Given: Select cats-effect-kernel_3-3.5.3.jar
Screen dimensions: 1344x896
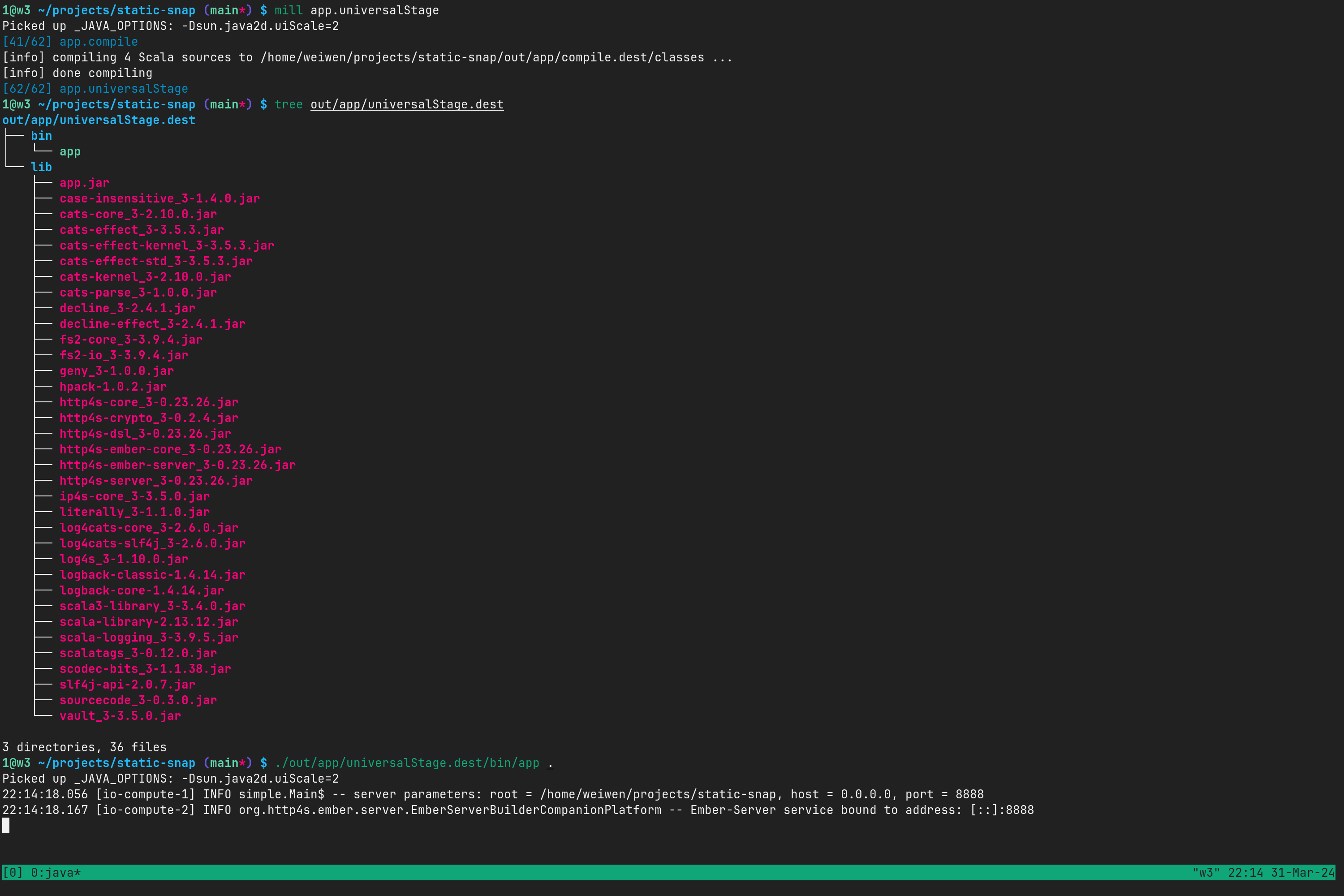Looking at the screenshot, I should pyautogui.click(x=167, y=246).
